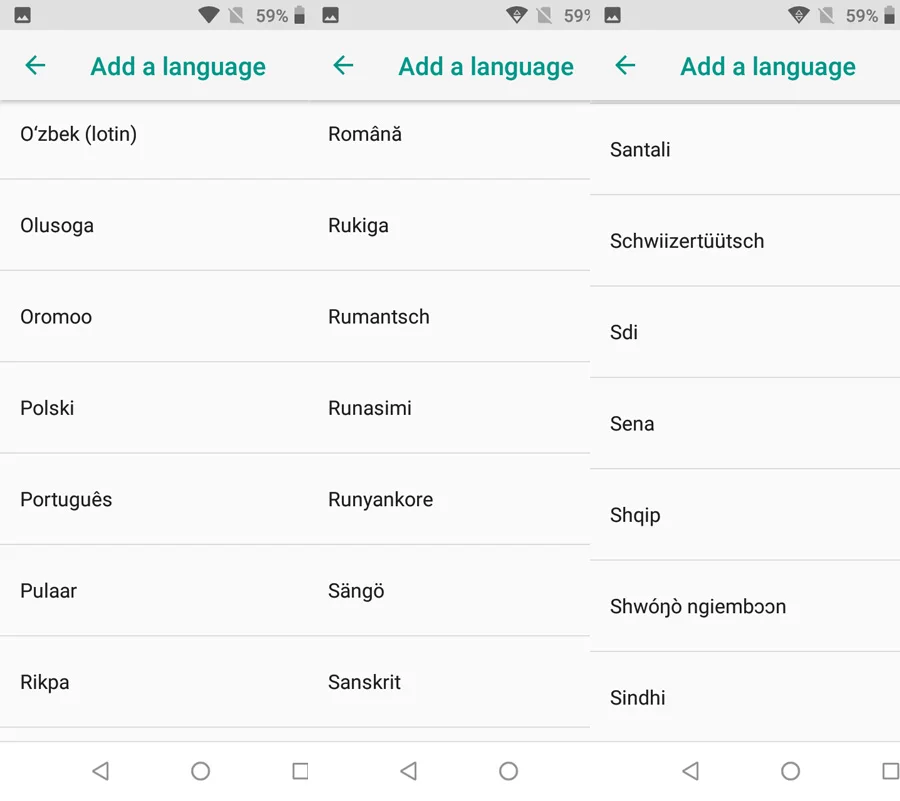Tap the Wi-Fi icon in the right status bar
Image resolution: width=900 pixels, height=801 pixels.
click(799, 15)
